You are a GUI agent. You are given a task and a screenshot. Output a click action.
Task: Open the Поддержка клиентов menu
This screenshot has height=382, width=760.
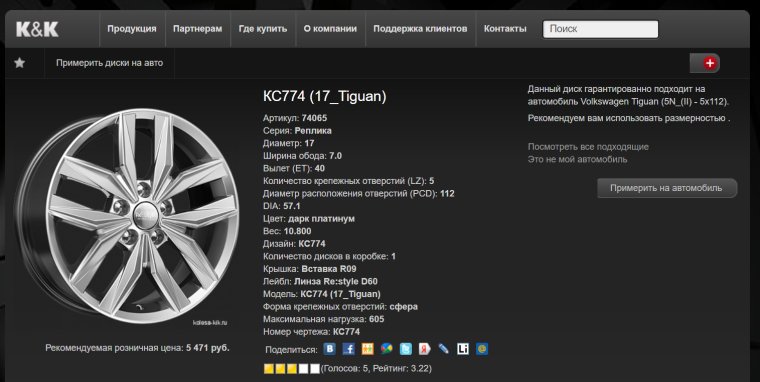click(x=420, y=29)
